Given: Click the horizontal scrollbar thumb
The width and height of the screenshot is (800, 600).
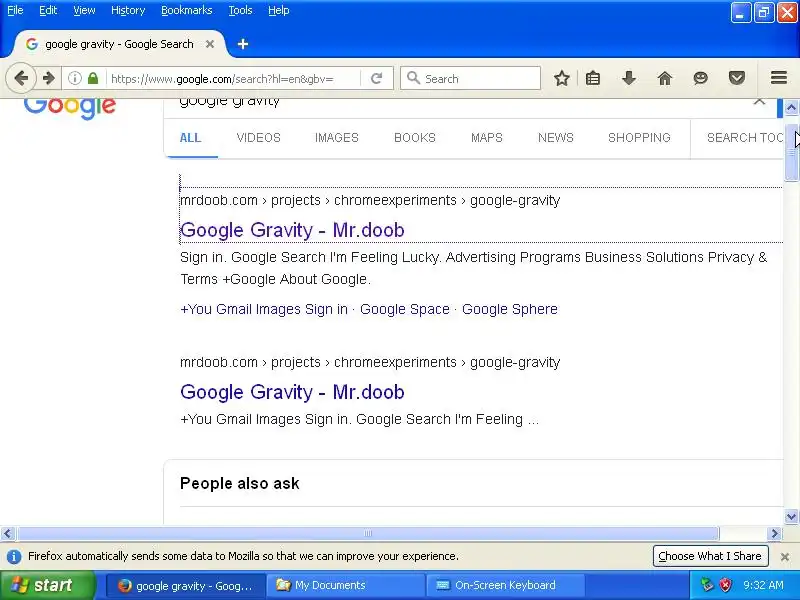Looking at the screenshot, I should pyautogui.click(x=368, y=534).
